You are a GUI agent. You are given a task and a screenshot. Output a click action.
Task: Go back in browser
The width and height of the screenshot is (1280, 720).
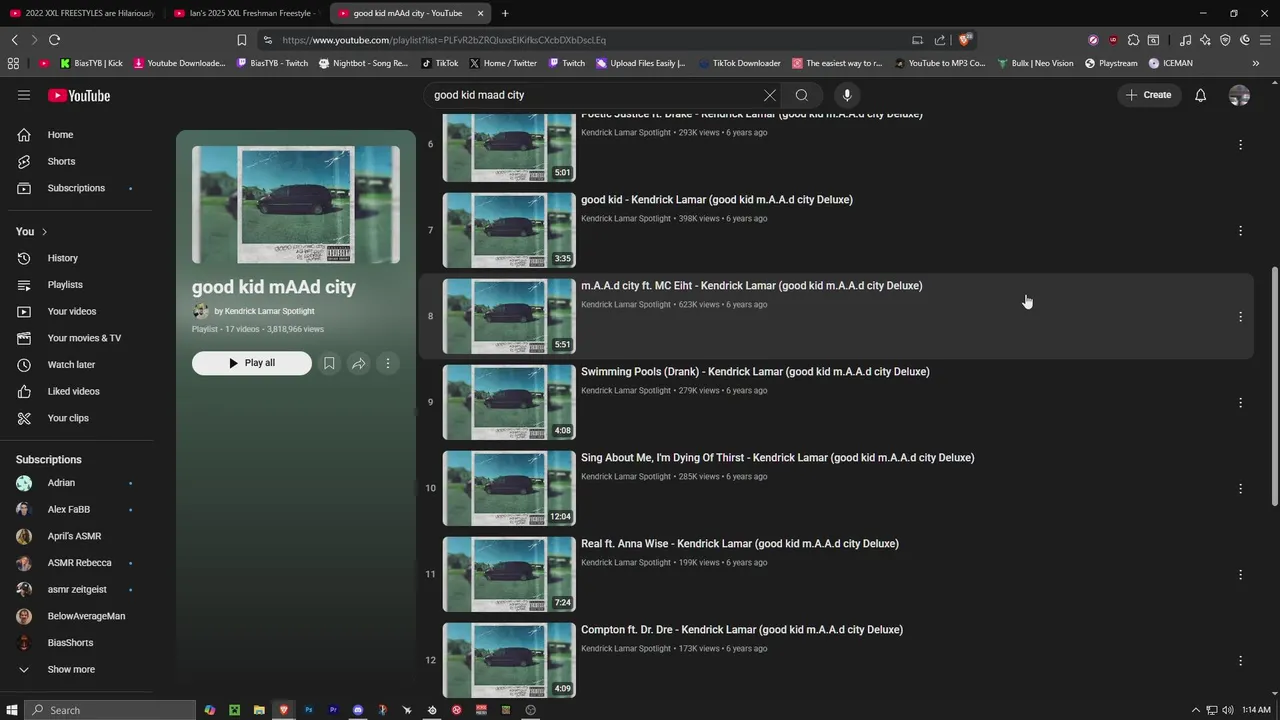(x=14, y=40)
